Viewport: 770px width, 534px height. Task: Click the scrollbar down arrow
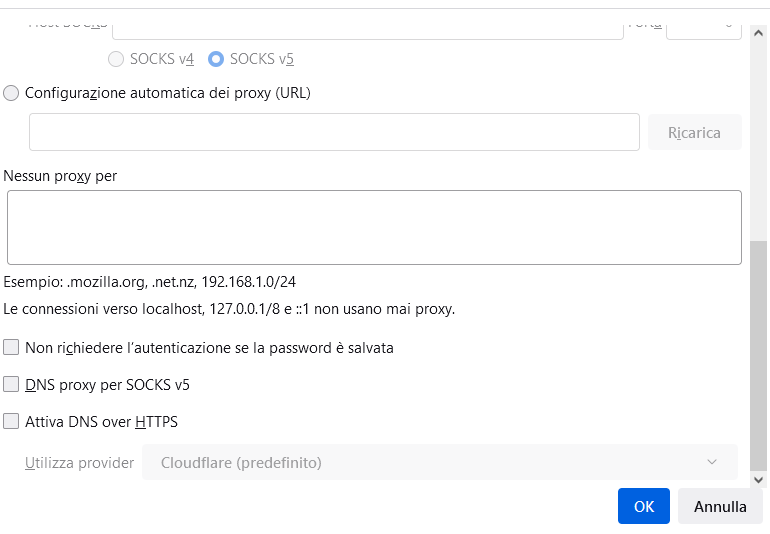pyautogui.click(x=758, y=480)
